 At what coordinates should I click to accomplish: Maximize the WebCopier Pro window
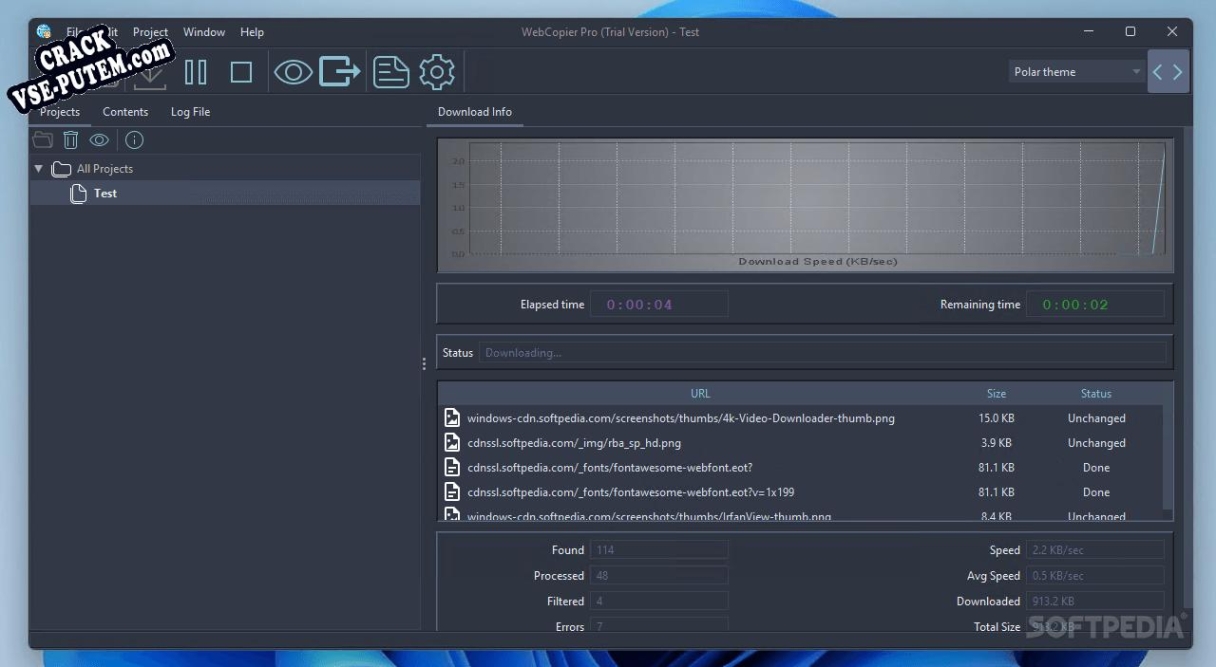(x=1130, y=32)
